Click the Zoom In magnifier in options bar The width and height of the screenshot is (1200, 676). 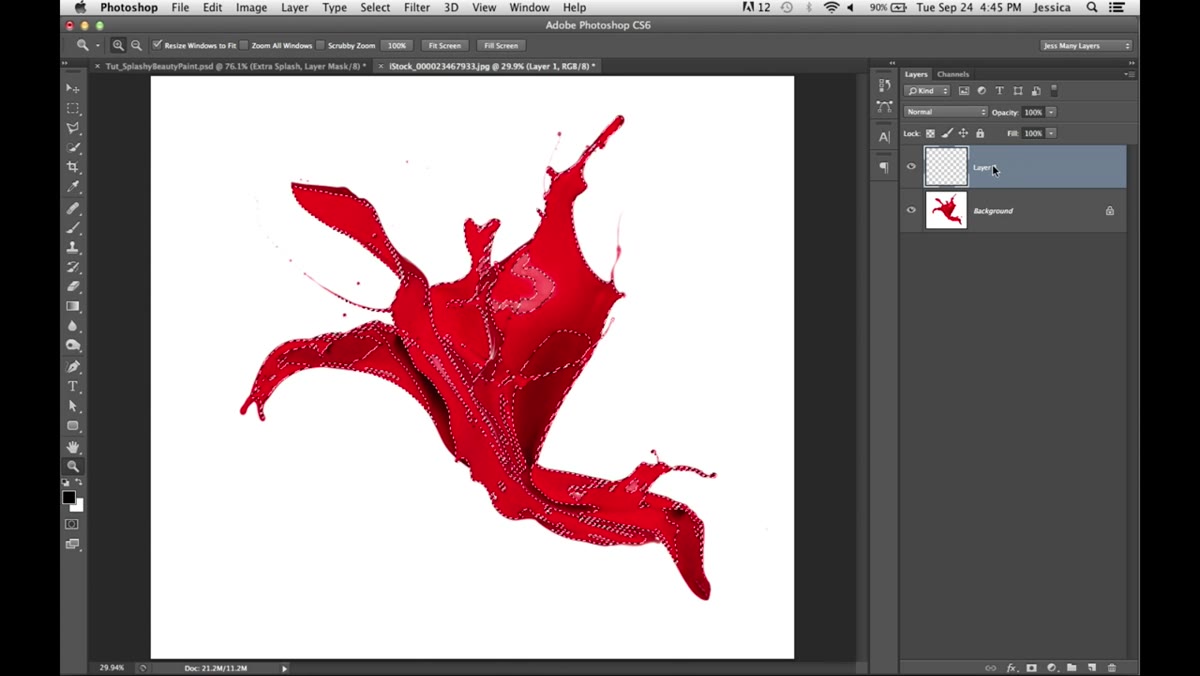pos(118,45)
